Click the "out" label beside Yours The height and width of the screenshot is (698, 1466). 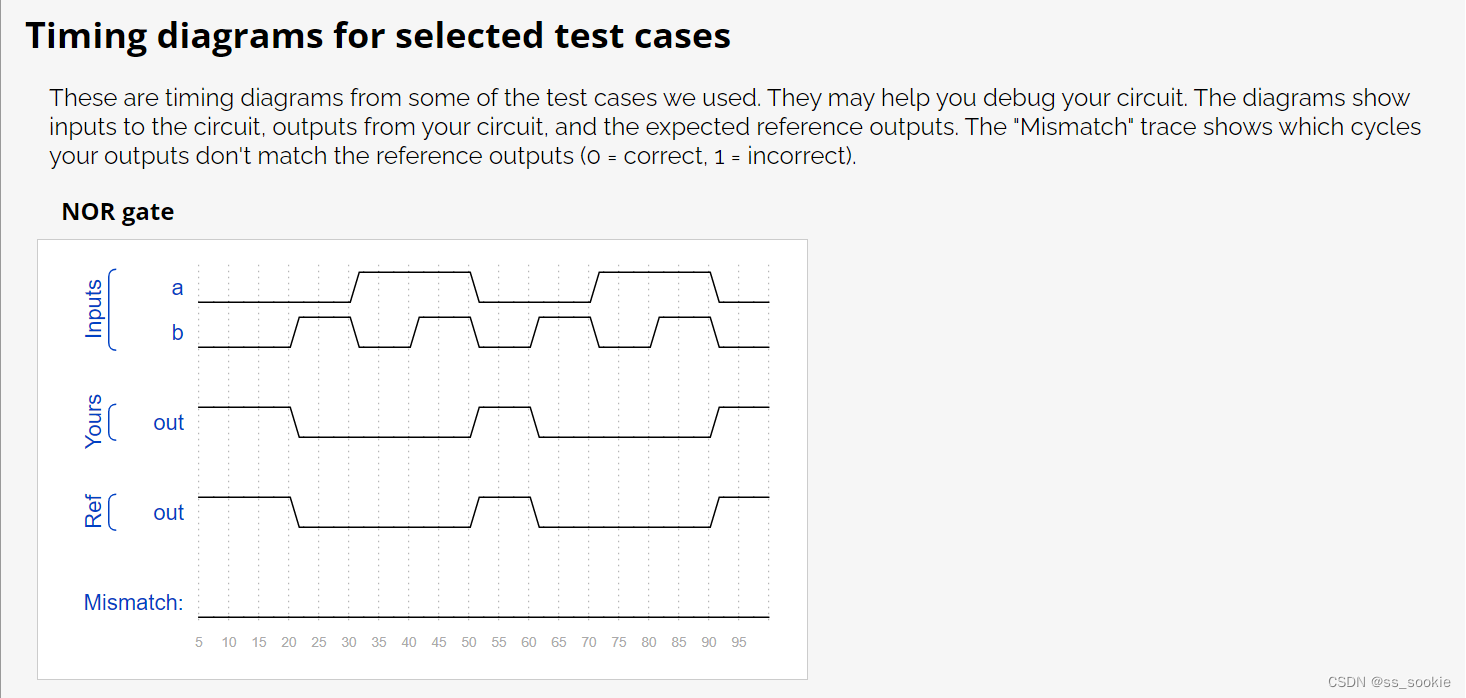coord(169,423)
